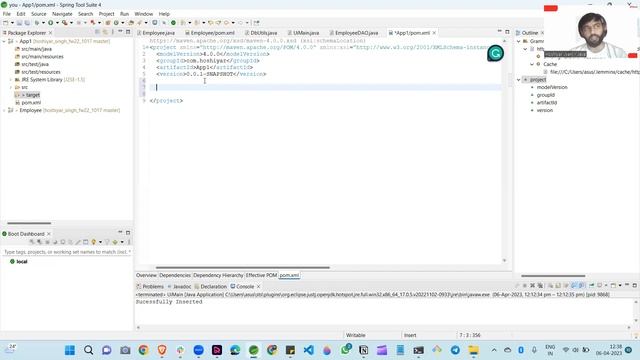The width and height of the screenshot is (640, 360).
Task: Open the Dependency Hierarchy POM tab
Action: point(218,275)
